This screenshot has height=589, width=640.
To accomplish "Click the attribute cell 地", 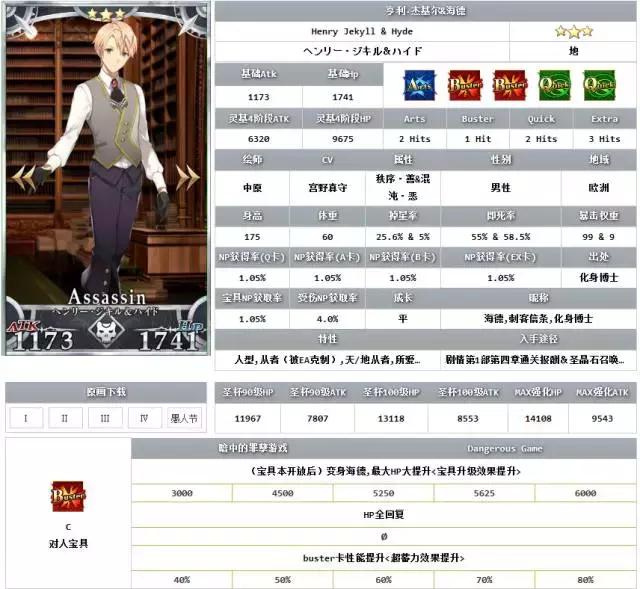I will [x=573, y=51].
